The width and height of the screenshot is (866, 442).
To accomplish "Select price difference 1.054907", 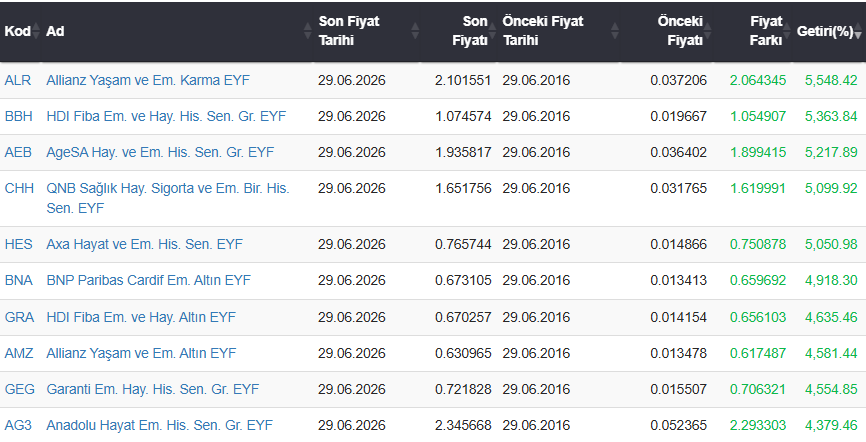I will [758, 116].
